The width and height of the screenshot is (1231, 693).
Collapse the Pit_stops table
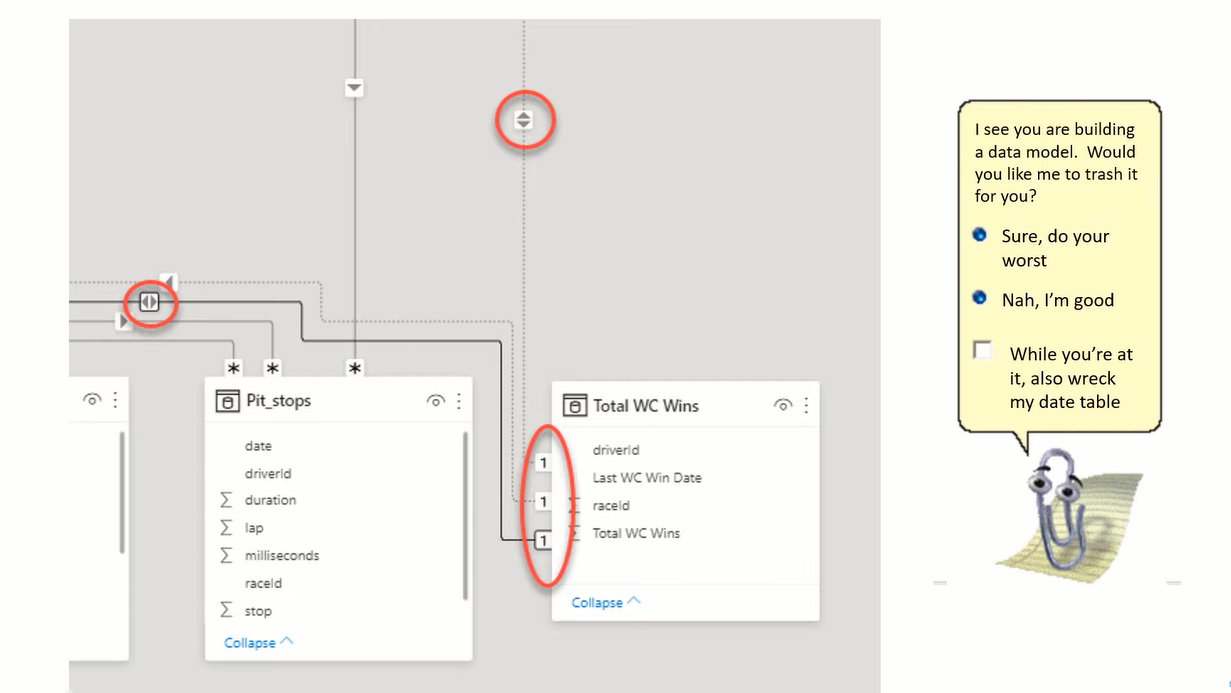click(x=259, y=642)
